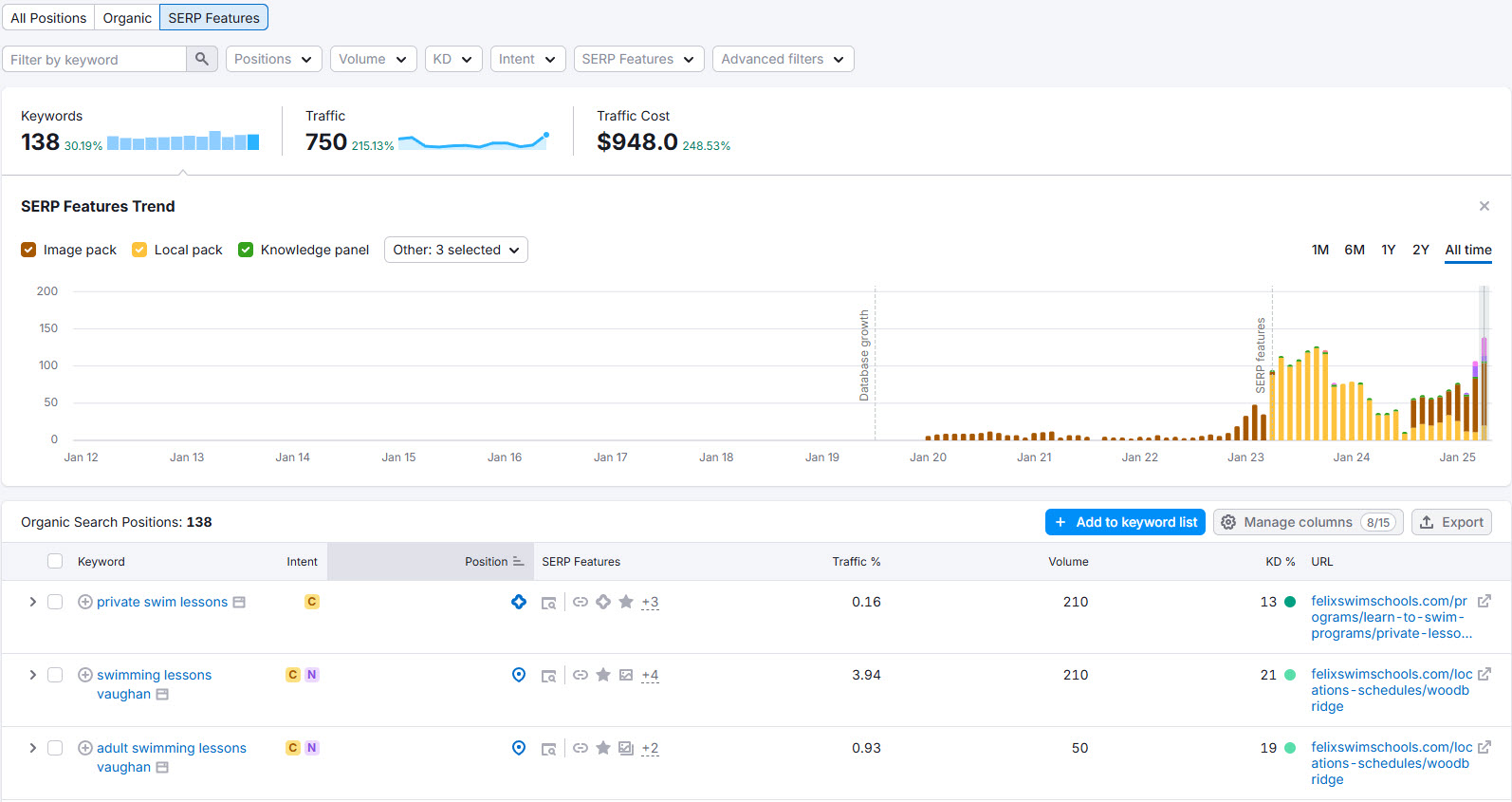Click plus icon beside swimming lessons vaughan
The image size is (1512, 802).
[x=85, y=675]
